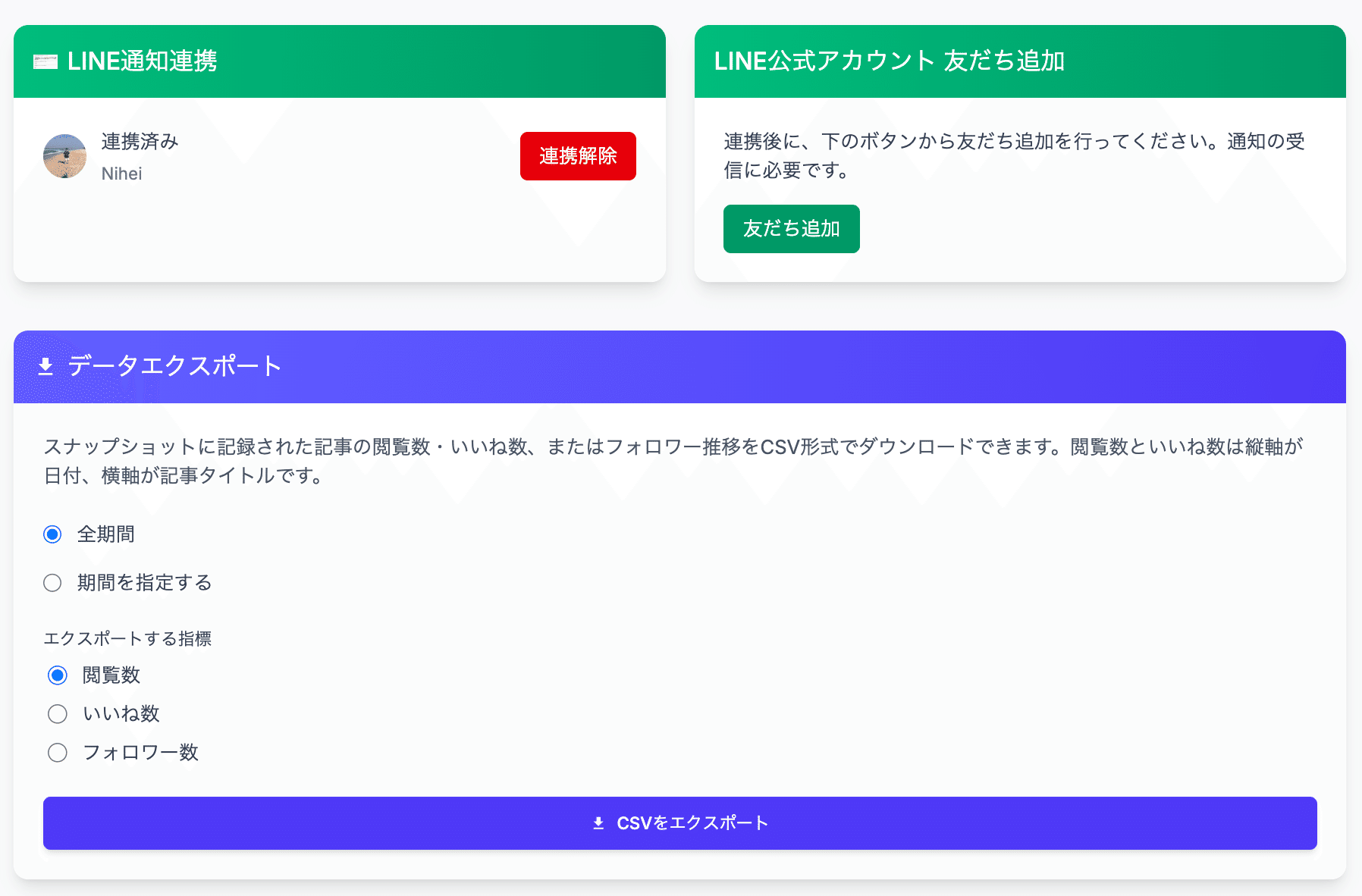The image size is (1362, 896).
Task: Choose the フォロワー数 metric radio button
Action: (58, 753)
